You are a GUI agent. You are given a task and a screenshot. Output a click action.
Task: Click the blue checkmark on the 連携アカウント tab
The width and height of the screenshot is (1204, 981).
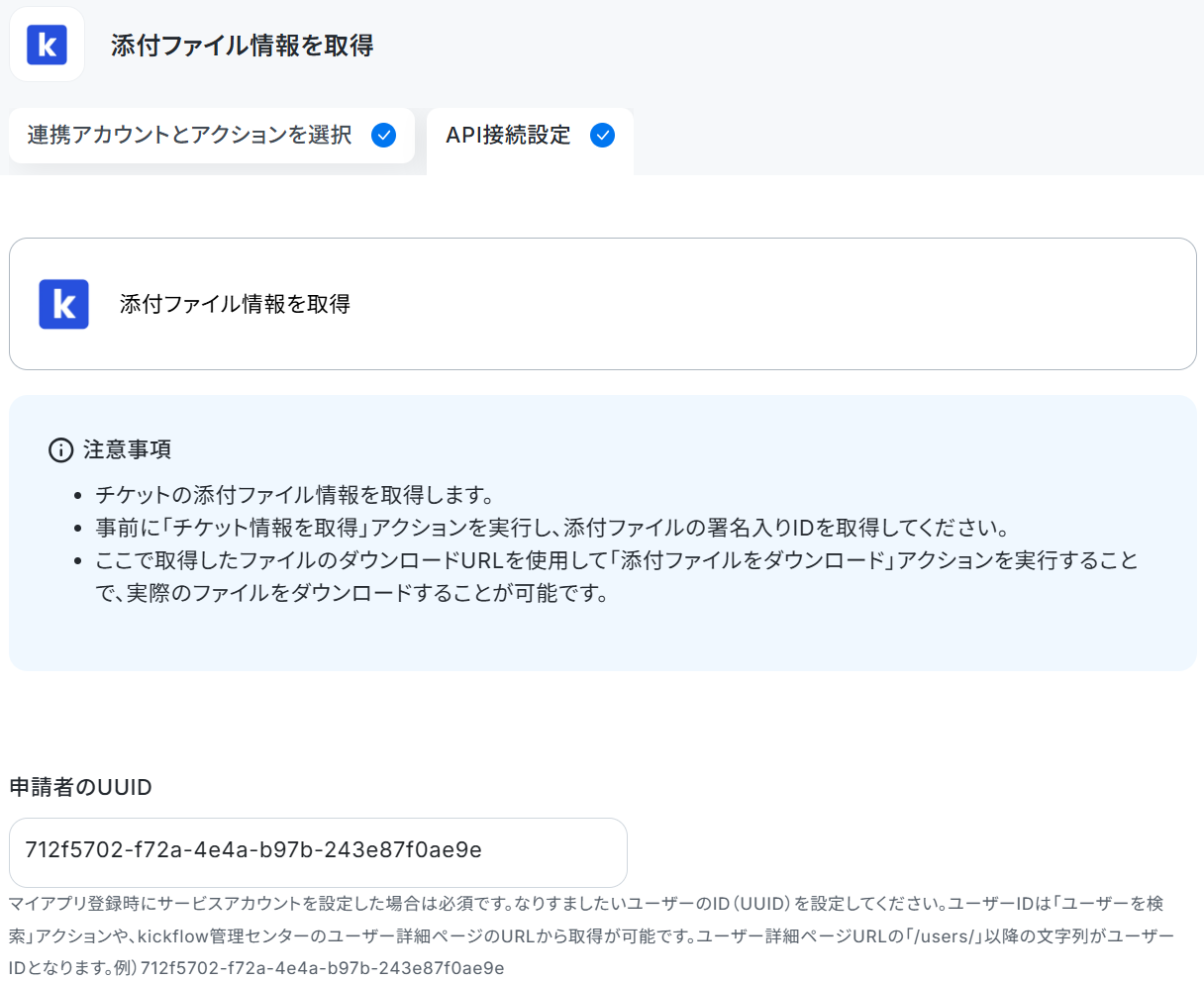click(x=384, y=136)
